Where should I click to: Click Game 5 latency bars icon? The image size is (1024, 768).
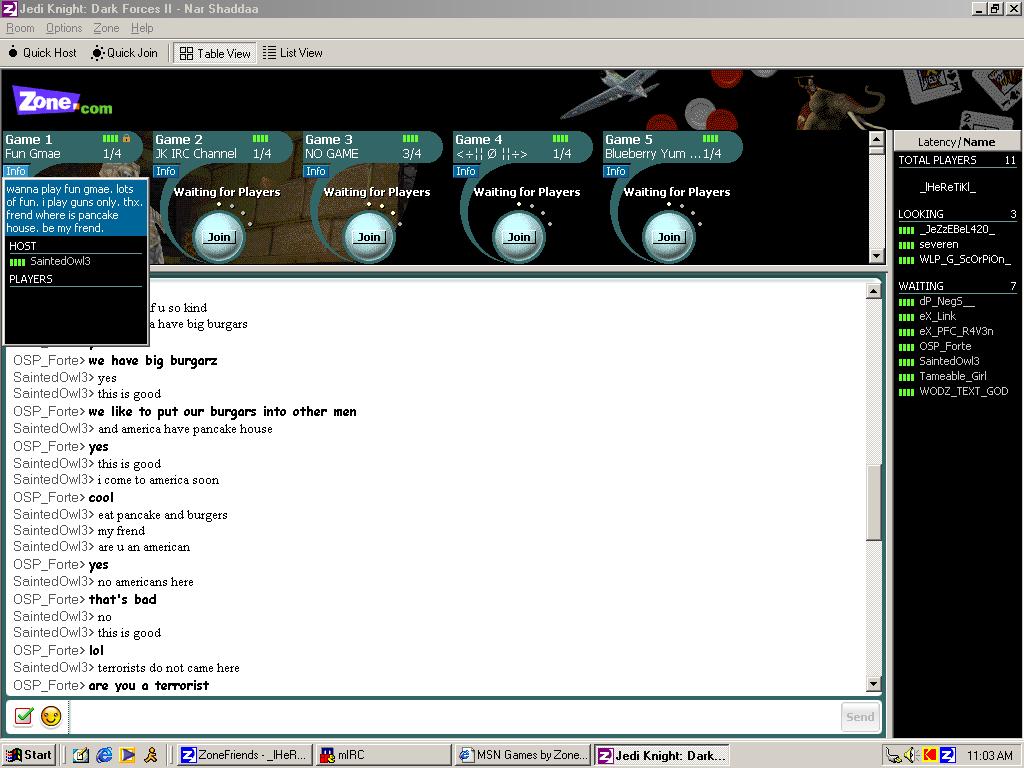pyautogui.click(x=710, y=138)
